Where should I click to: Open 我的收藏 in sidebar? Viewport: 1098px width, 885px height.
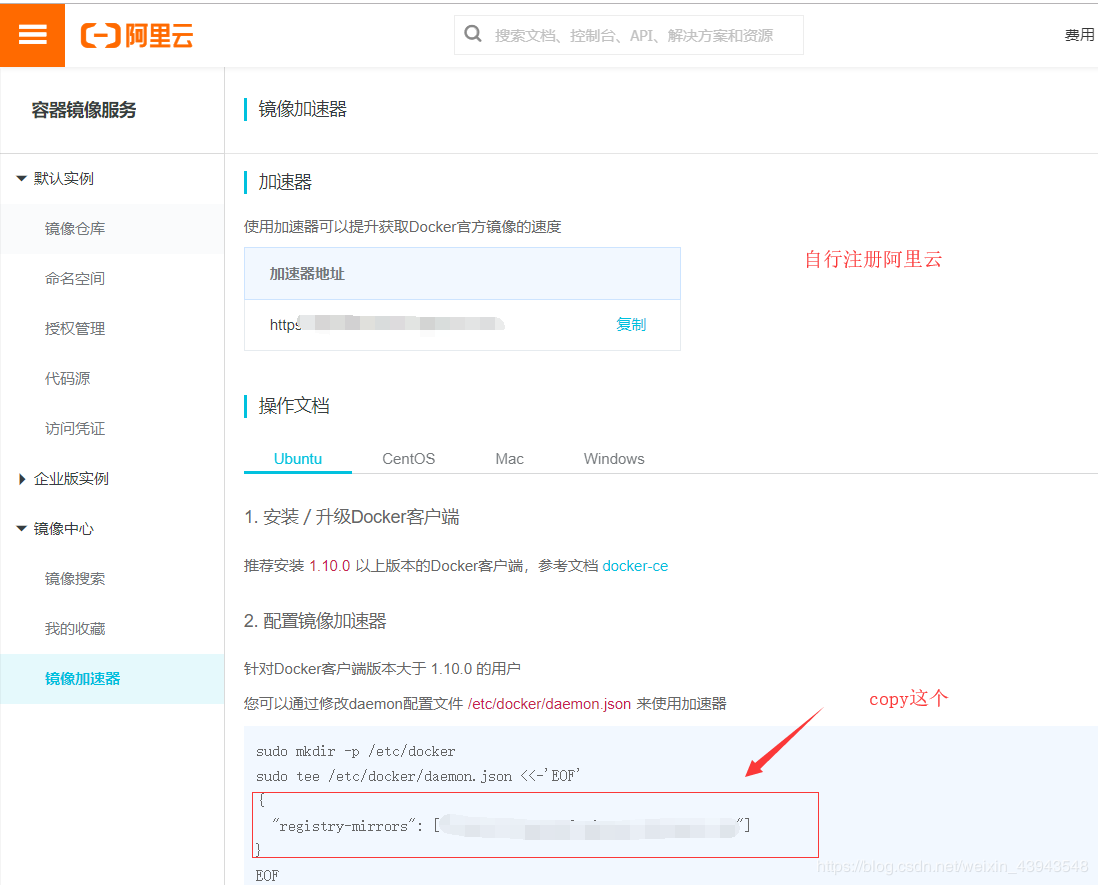pyautogui.click(x=75, y=629)
